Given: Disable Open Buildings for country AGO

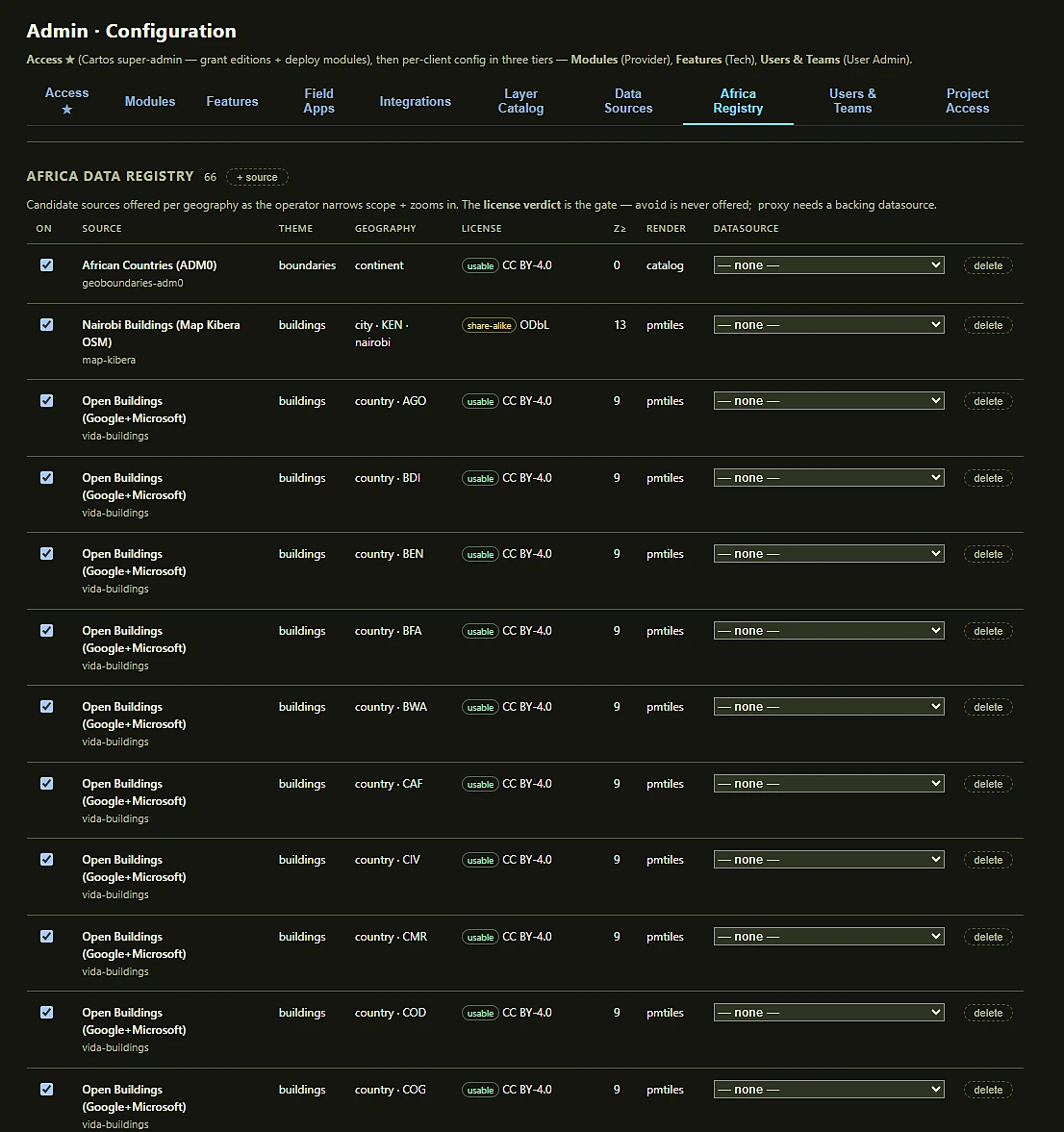Looking at the screenshot, I should pyautogui.click(x=47, y=401).
